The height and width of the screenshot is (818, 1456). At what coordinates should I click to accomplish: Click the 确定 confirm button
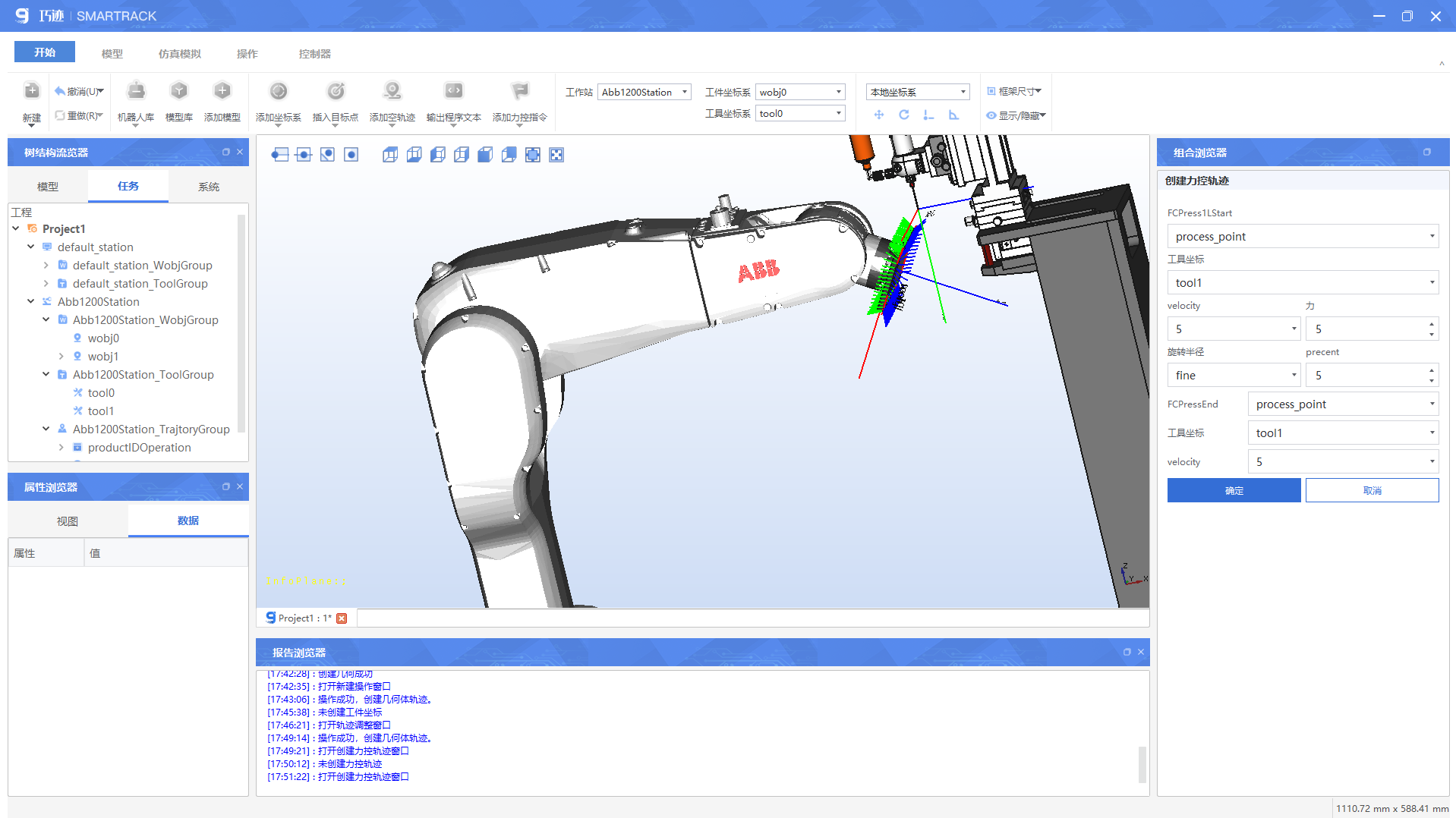click(1234, 490)
